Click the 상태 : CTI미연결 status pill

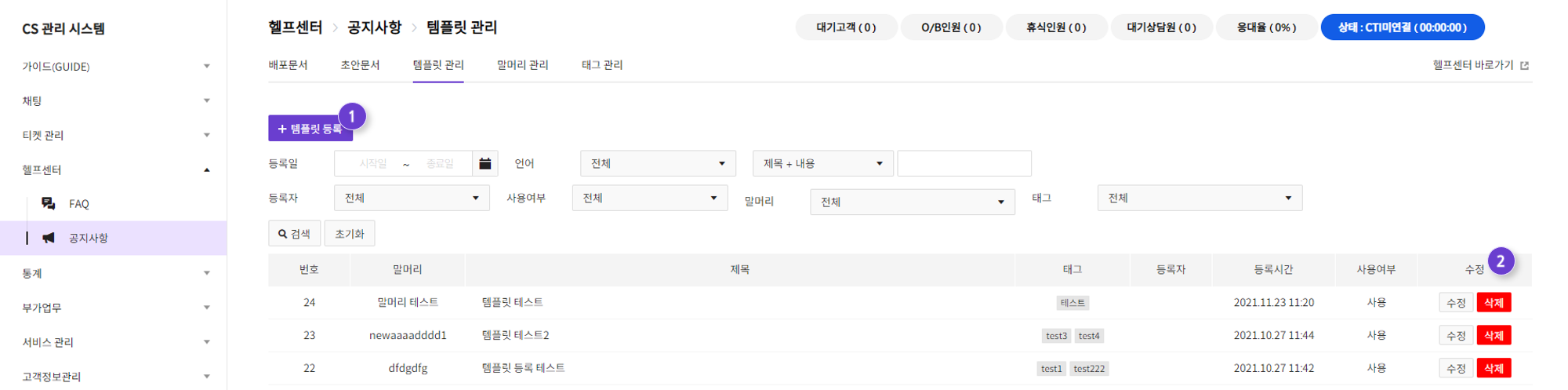click(1402, 27)
